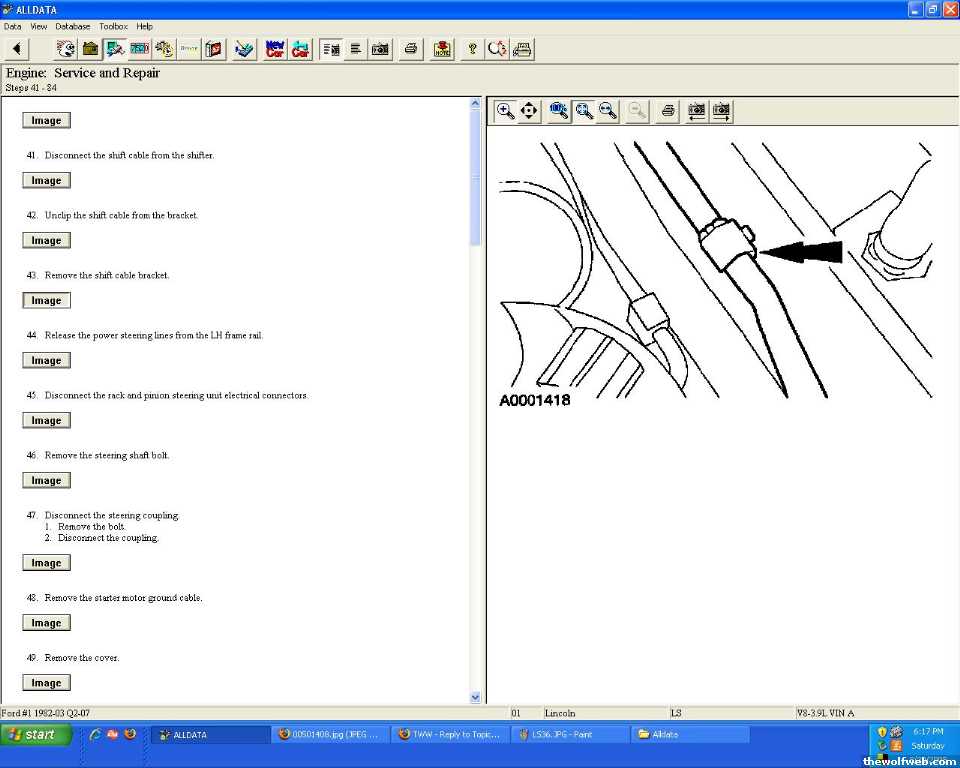Screen dimensions: 960x768
Task: Click scrollbar down arrow in steps panel
Action: point(475,697)
